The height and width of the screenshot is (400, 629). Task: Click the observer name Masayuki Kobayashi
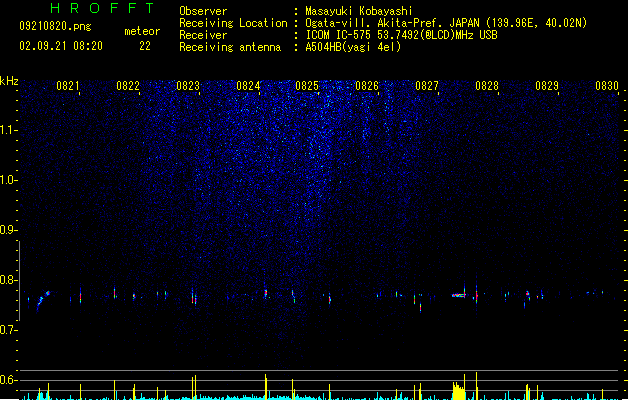click(x=359, y=11)
